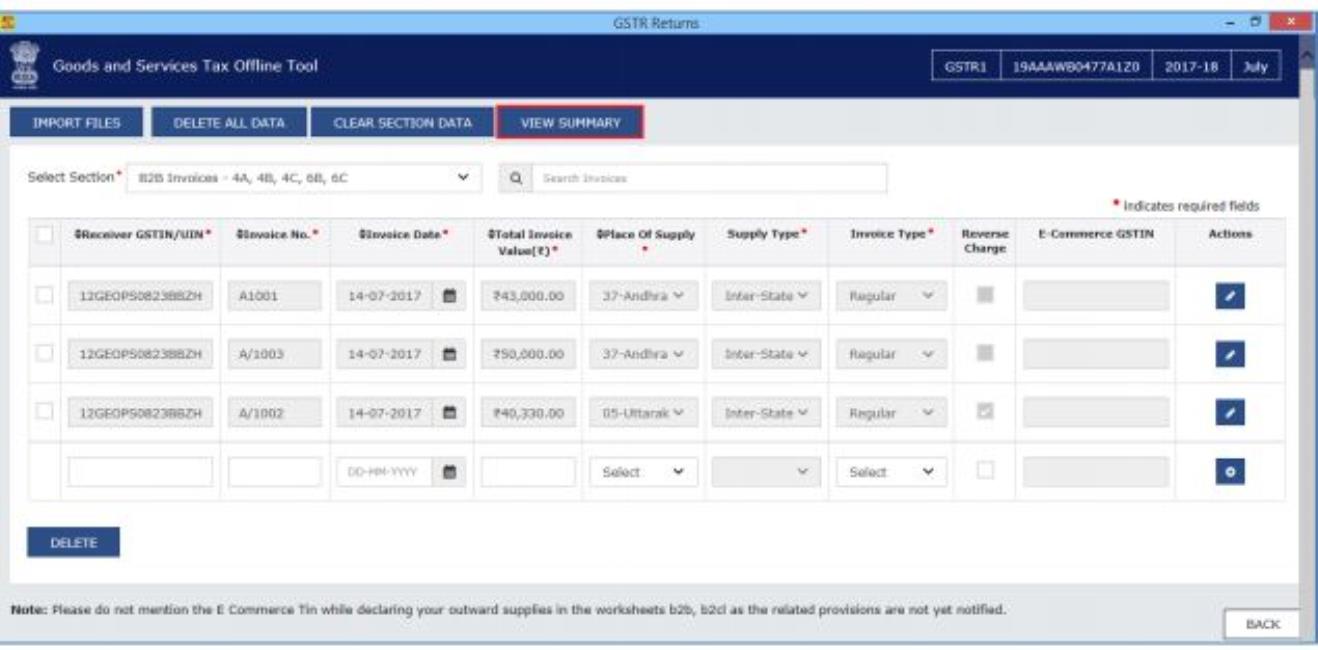Click invoice value ₹50,000.00 cell
1318x650 pixels.
click(x=528, y=355)
